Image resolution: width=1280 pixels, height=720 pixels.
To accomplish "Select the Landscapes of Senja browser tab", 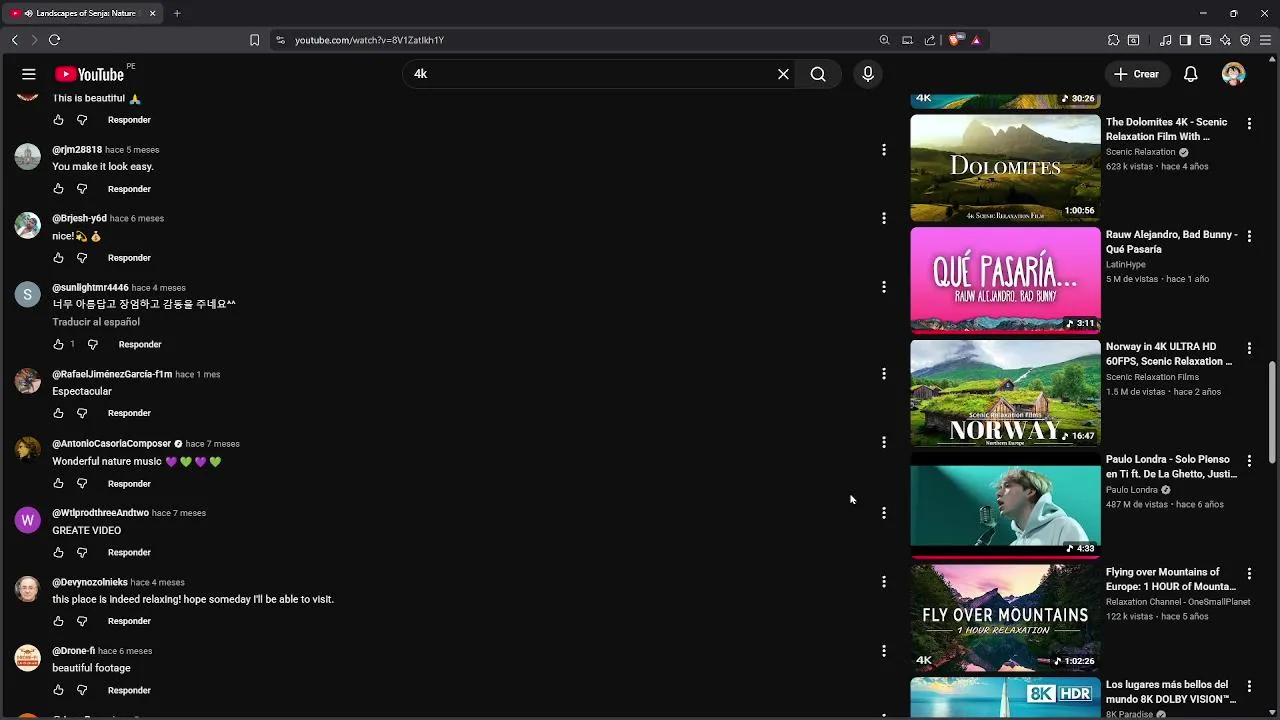I will pos(84,13).
